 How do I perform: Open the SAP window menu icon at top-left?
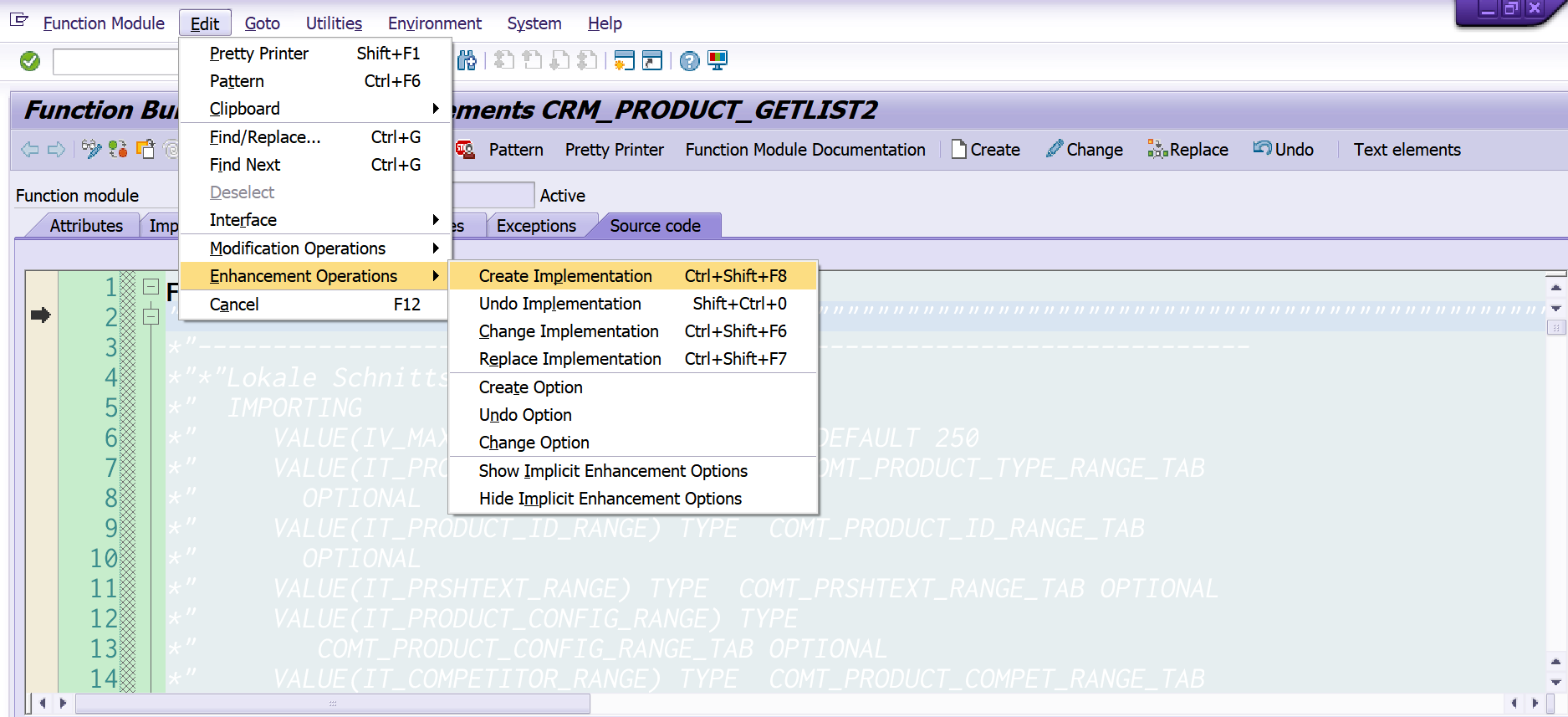(19, 22)
